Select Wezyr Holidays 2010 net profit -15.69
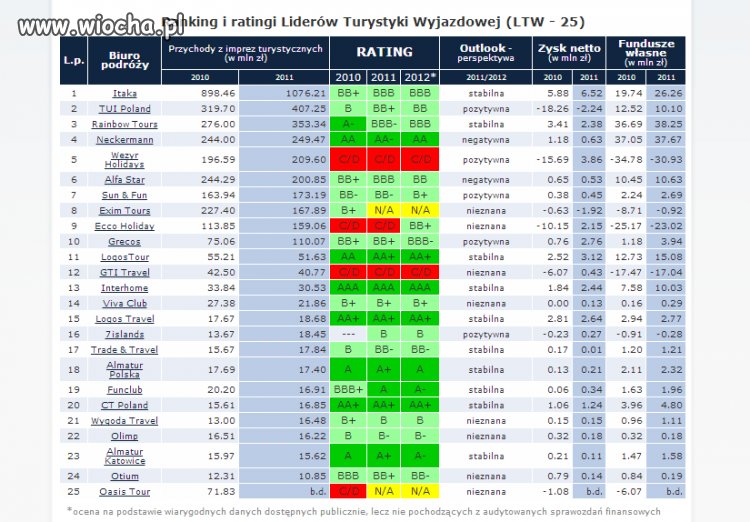 tap(552, 160)
